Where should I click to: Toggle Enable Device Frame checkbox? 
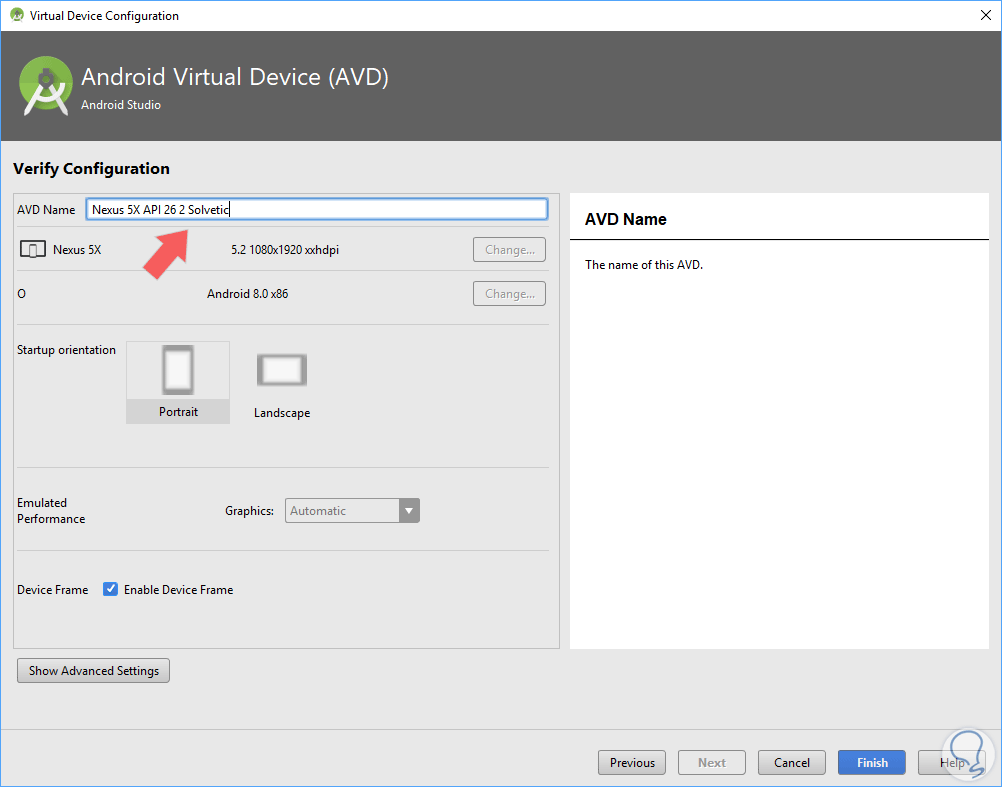[x=111, y=589]
